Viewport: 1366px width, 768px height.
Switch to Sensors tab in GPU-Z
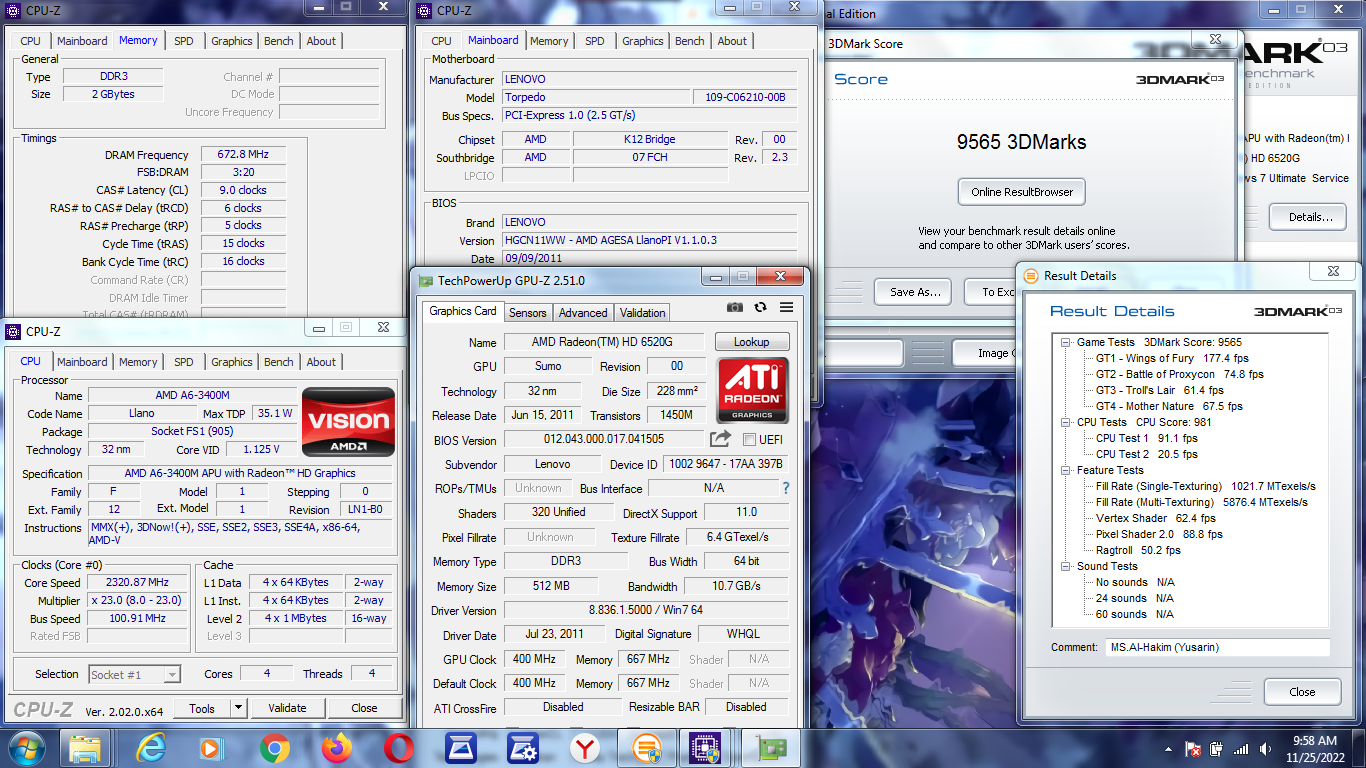click(528, 313)
